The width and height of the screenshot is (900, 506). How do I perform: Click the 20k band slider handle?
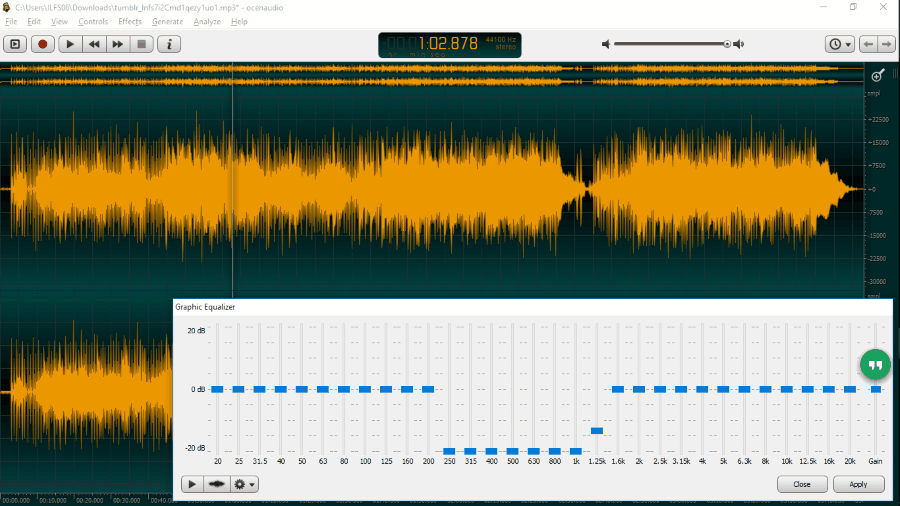[x=850, y=390]
